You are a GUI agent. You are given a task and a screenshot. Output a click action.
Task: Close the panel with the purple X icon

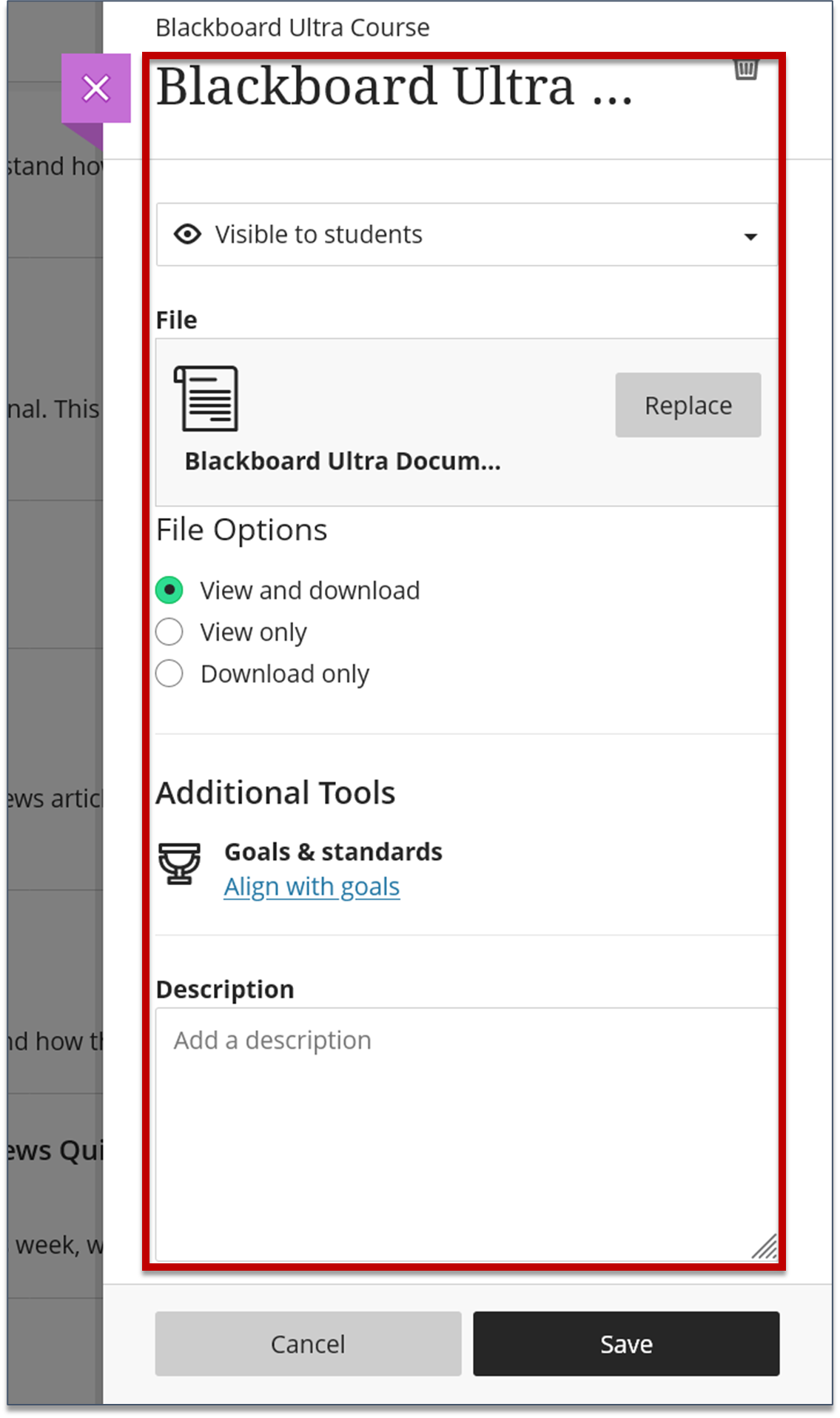click(x=96, y=88)
